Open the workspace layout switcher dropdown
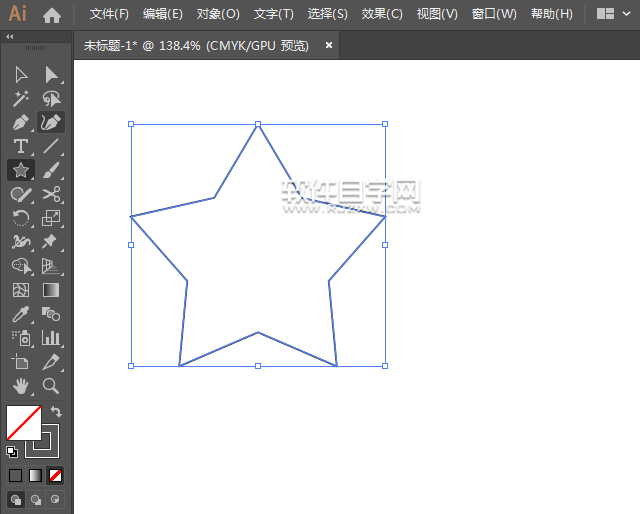The width and height of the screenshot is (640, 514). (614, 14)
